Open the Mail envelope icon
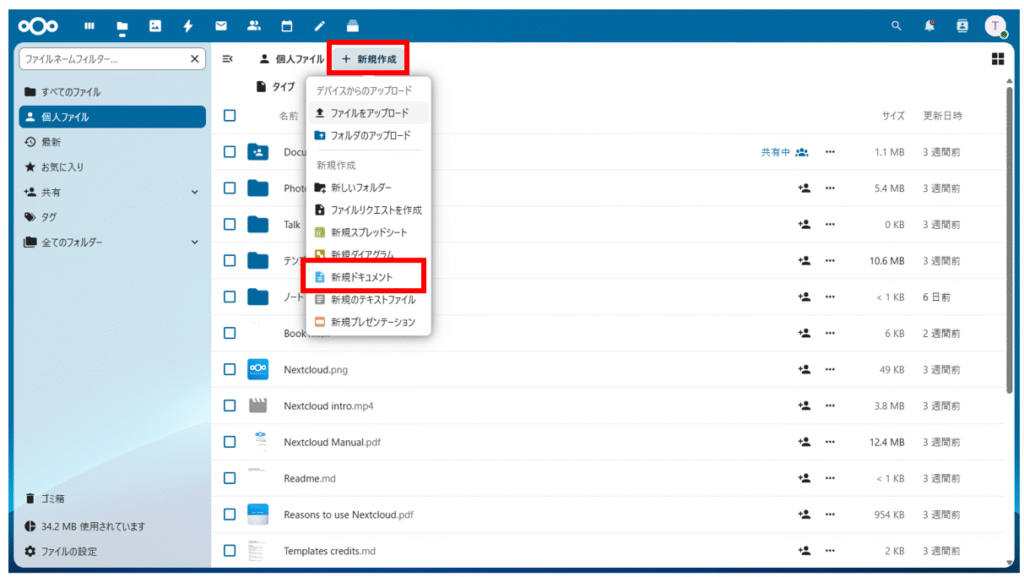 click(221, 26)
